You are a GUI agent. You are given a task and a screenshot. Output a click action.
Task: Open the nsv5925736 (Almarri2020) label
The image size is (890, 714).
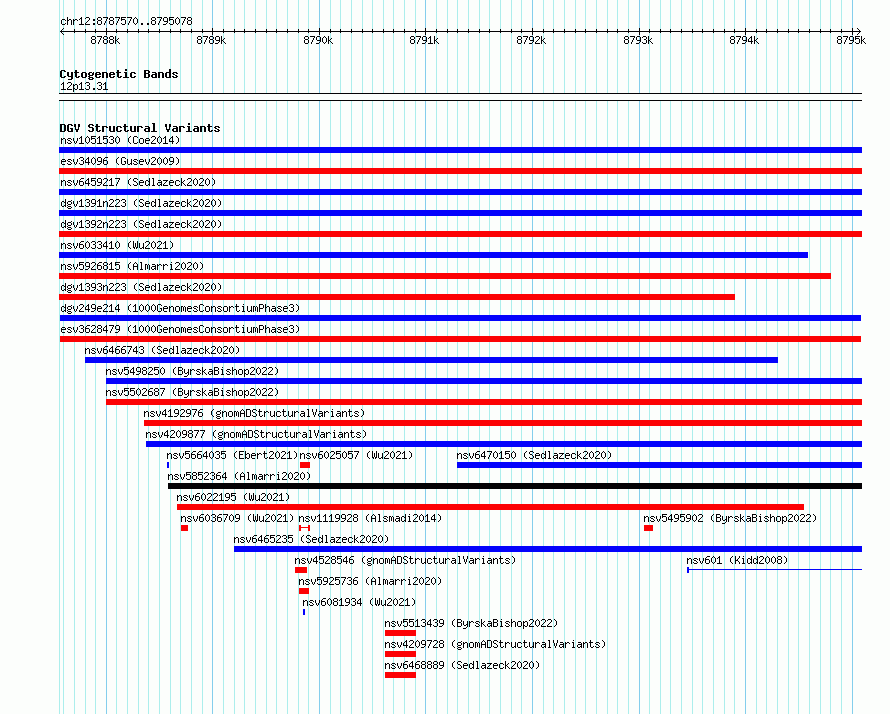(x=370, y=581)
